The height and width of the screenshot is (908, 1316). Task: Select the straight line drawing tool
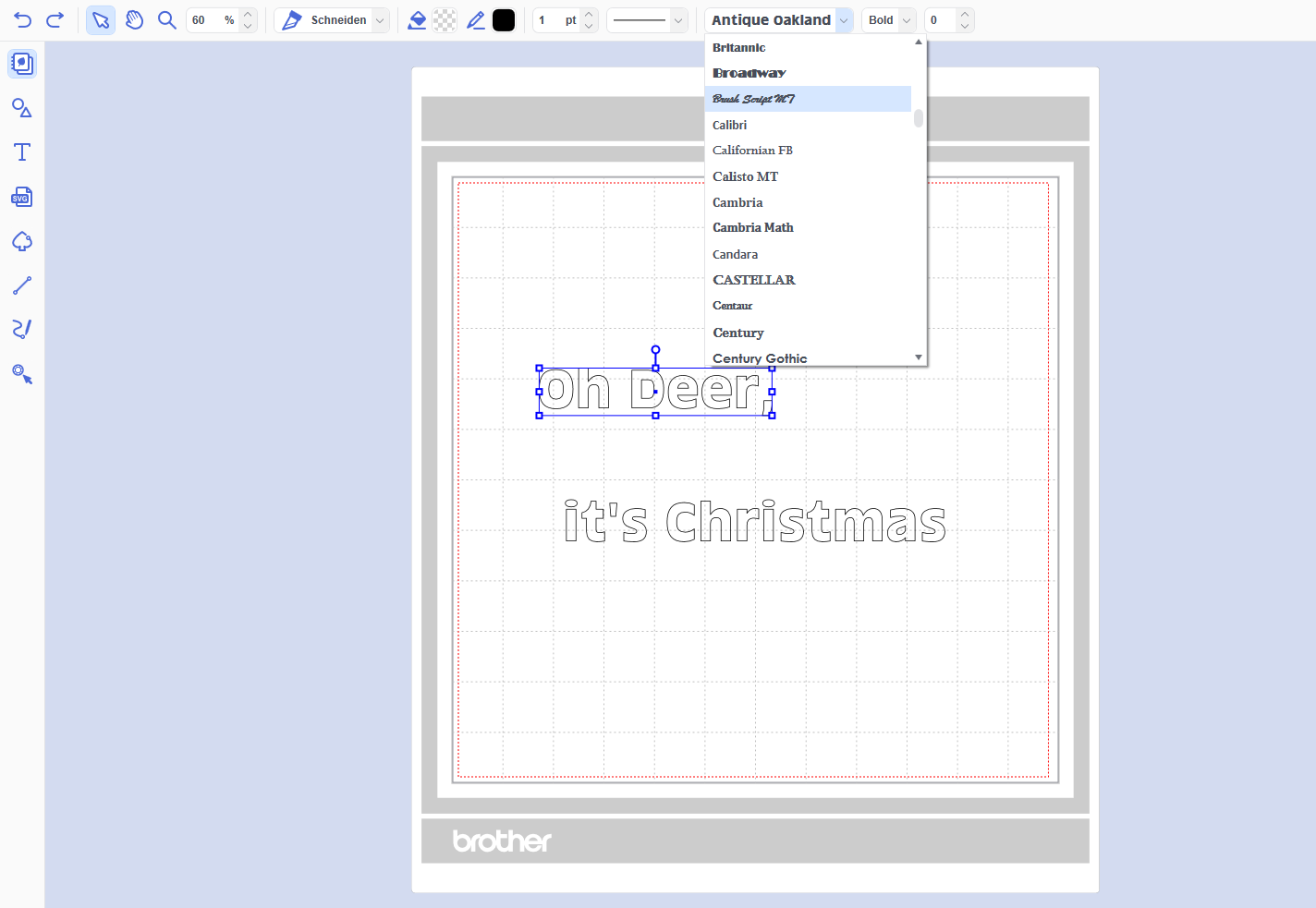(22, 285)
